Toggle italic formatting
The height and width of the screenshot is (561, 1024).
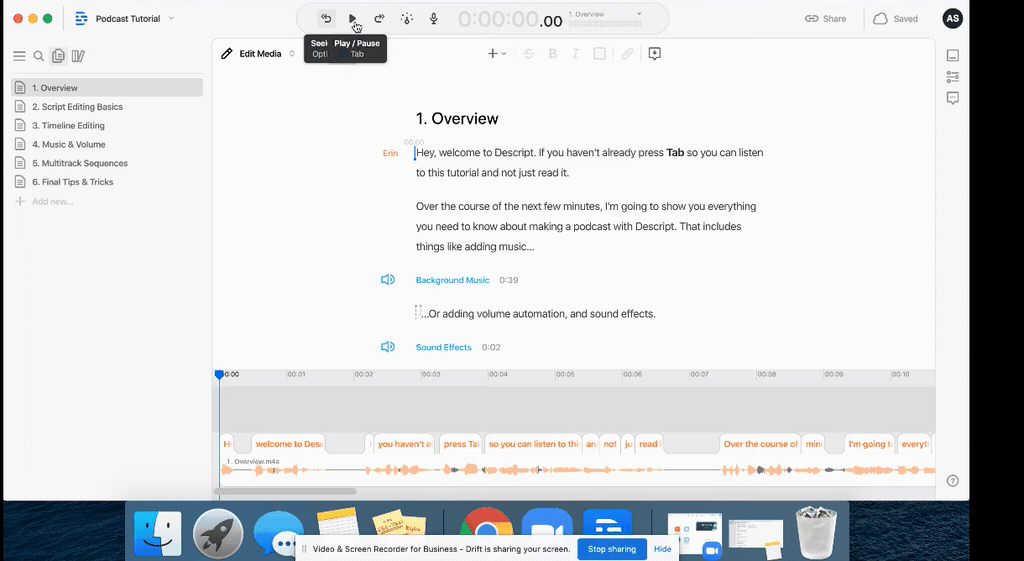(x=575, y=54)
